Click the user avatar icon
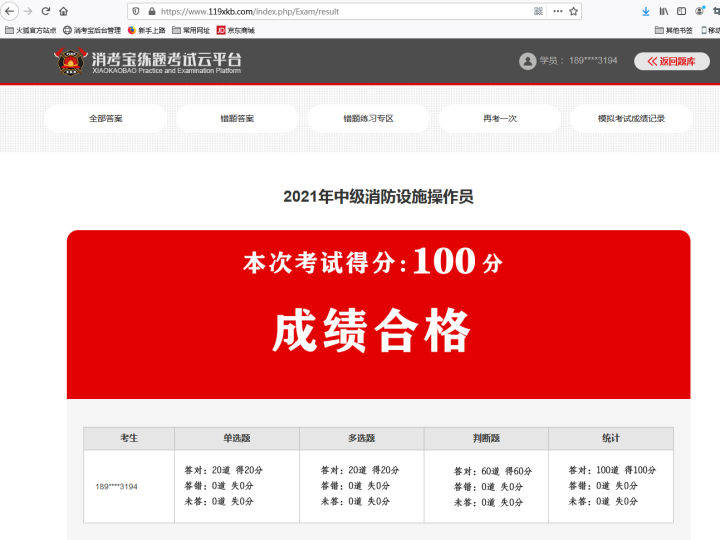Screen dimensions: 720x540 (528, 61)
